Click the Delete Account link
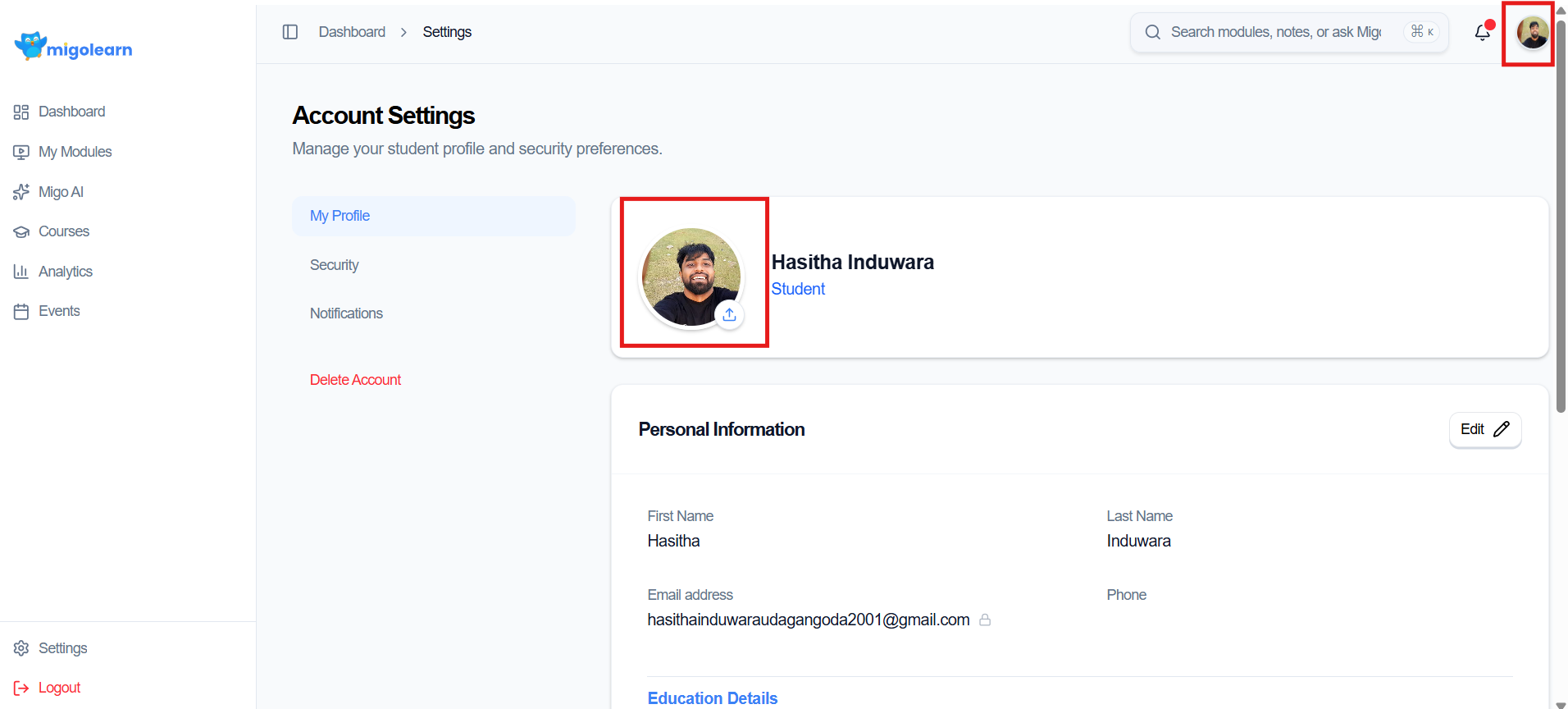 [x=355, y=380]
